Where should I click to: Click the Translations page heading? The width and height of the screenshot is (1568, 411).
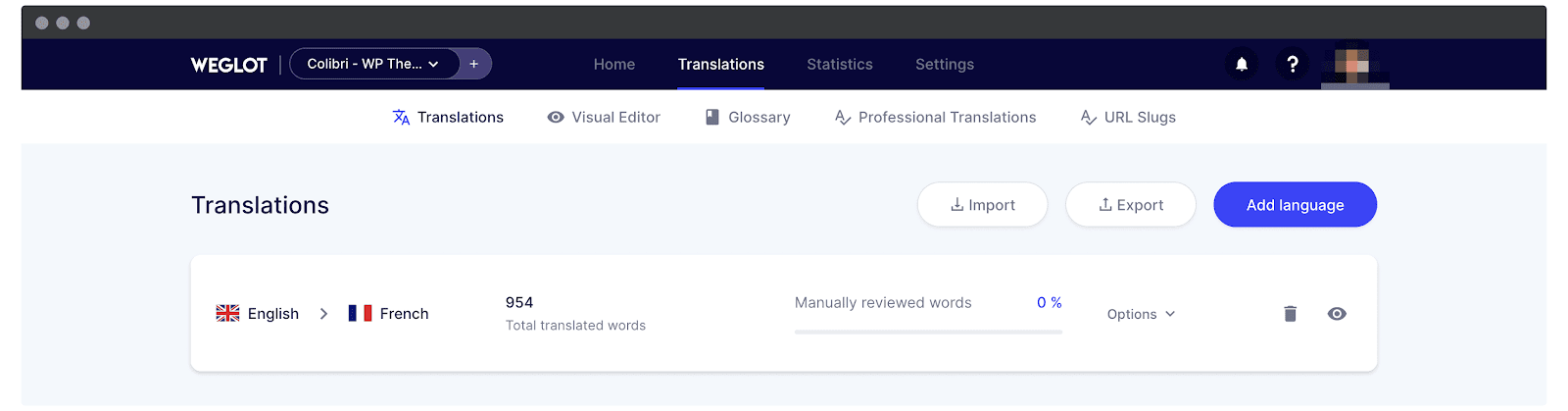[x=260, y=205]
